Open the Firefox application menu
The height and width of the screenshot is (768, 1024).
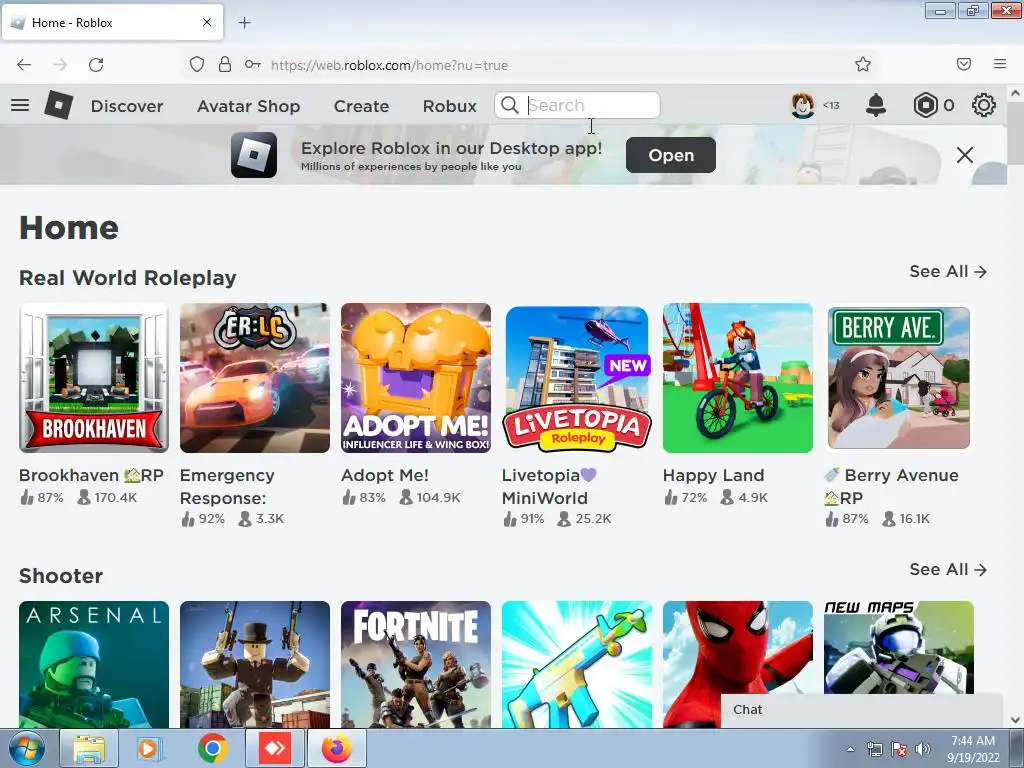click(x=1000, y=64)
